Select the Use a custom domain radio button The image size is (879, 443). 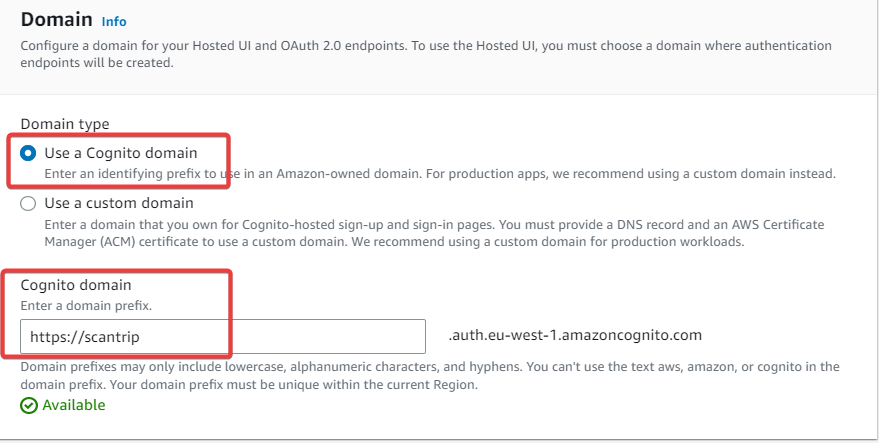[x=29, y=203]
